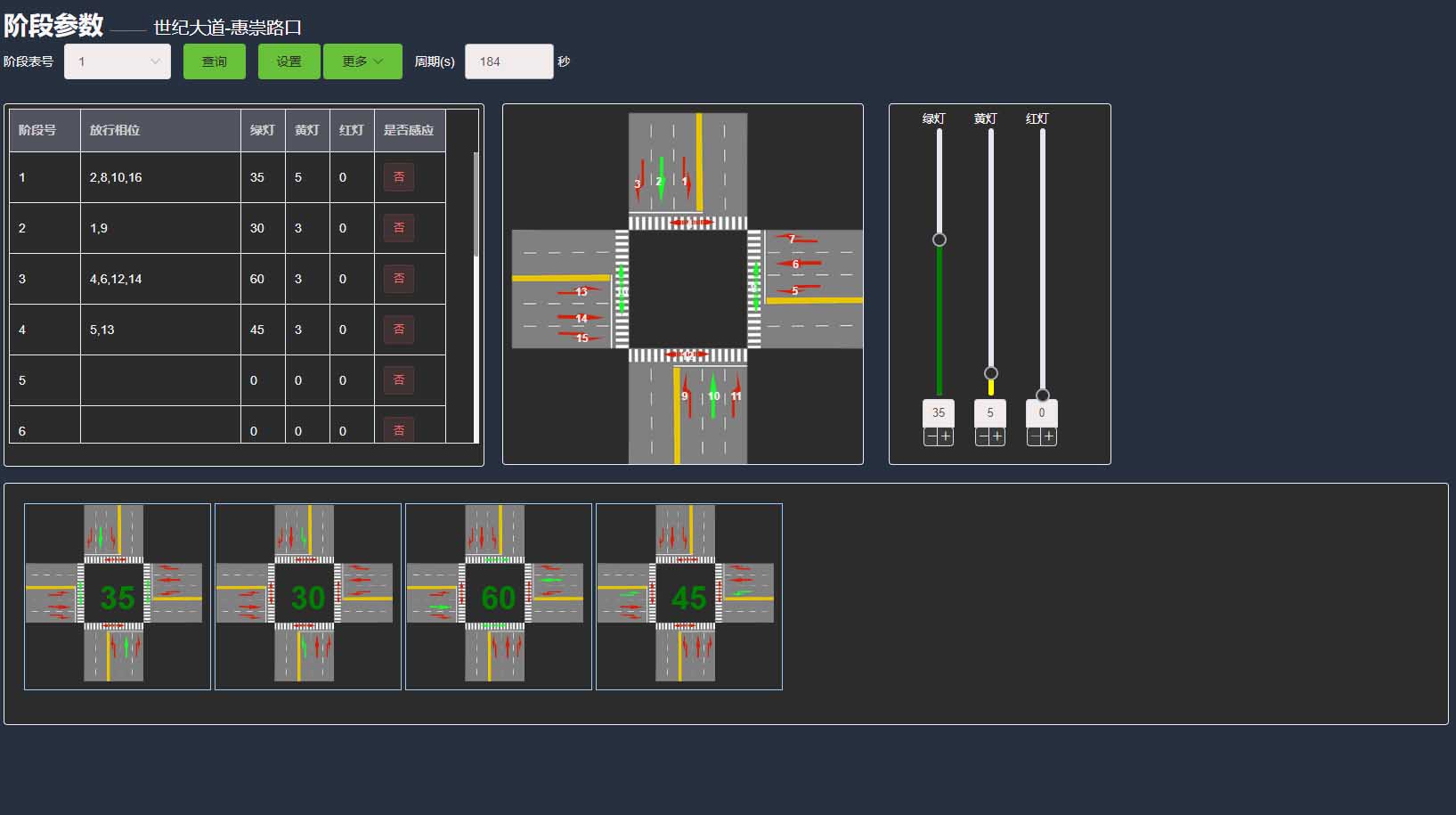Select phase 3 arrow on north approach
Screen dimensions: 1456x815
coord(639,181)
